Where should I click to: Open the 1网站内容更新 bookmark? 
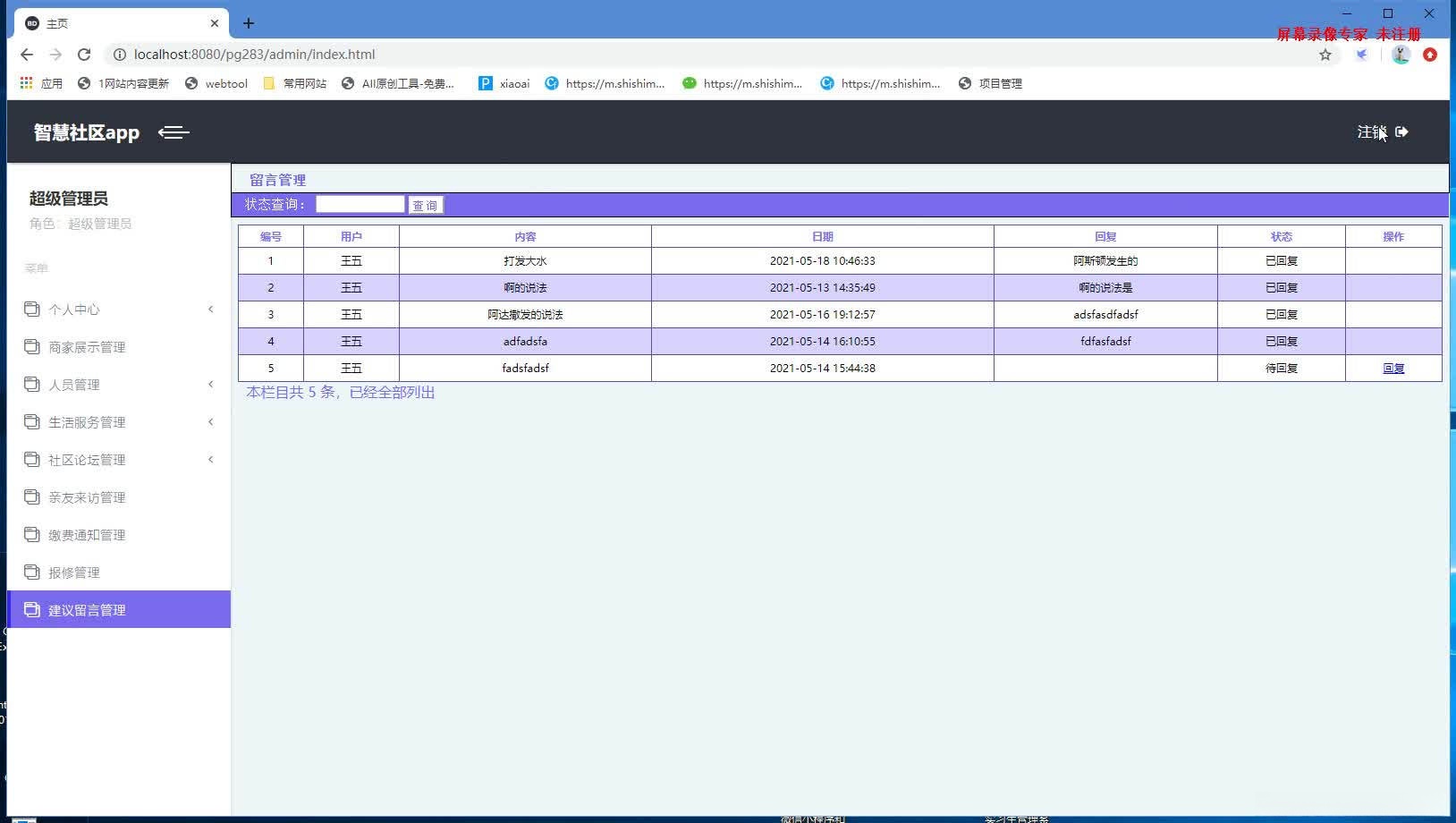pyautogui.click(x=123, y=83)
